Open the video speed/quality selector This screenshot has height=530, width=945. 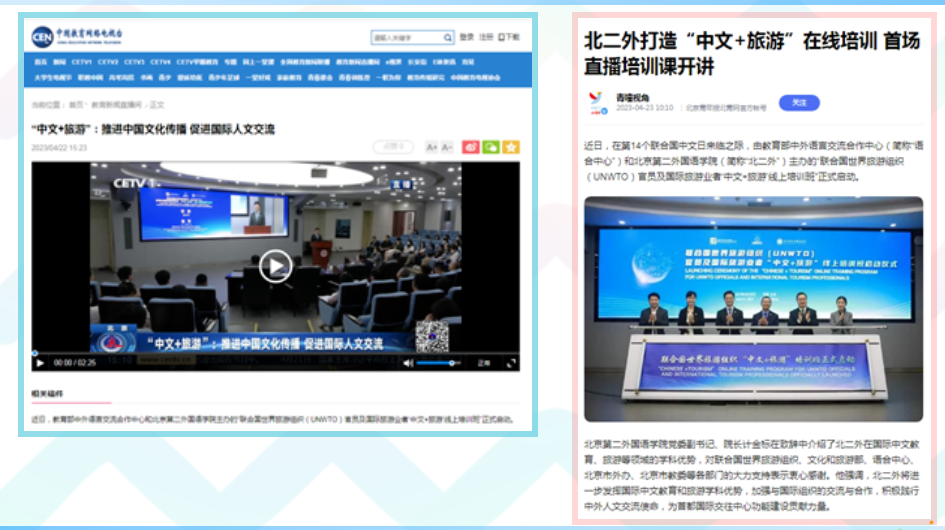(485, 363)
